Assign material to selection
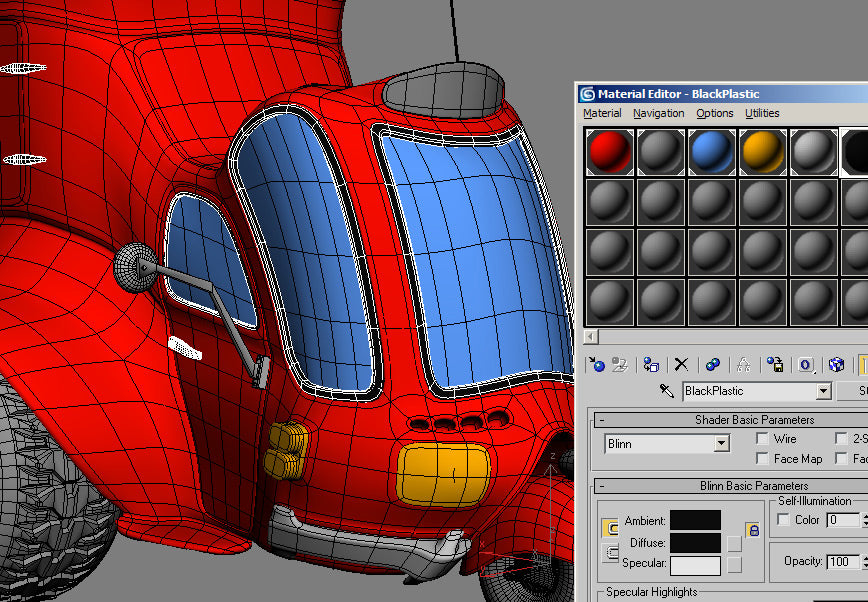Image resolution: width=868 pixels, height=602 pixels. (650, 365)
